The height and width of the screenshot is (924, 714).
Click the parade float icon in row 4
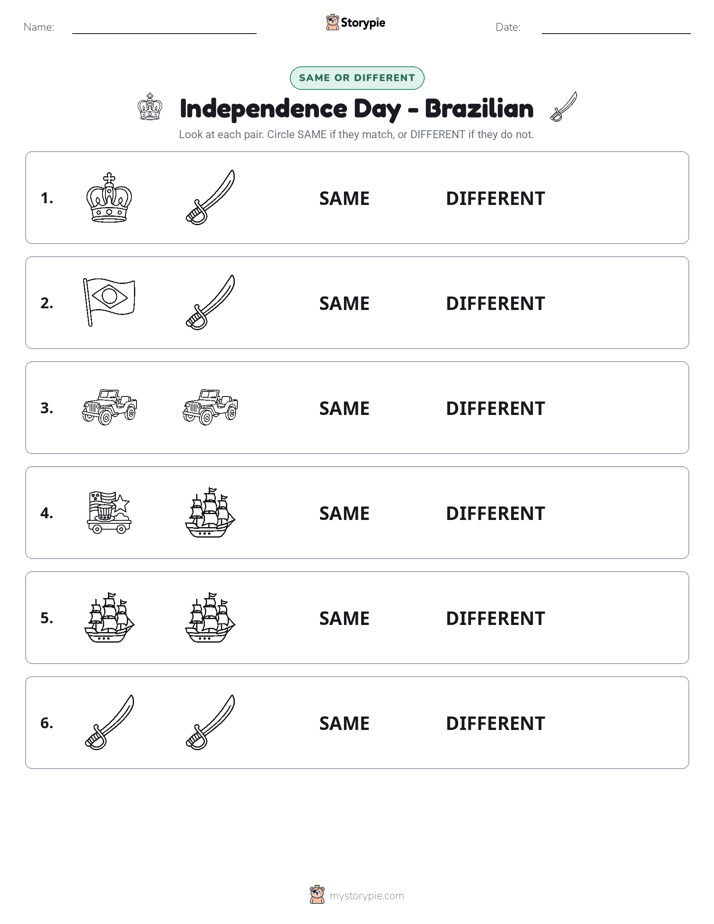point(109,512)
